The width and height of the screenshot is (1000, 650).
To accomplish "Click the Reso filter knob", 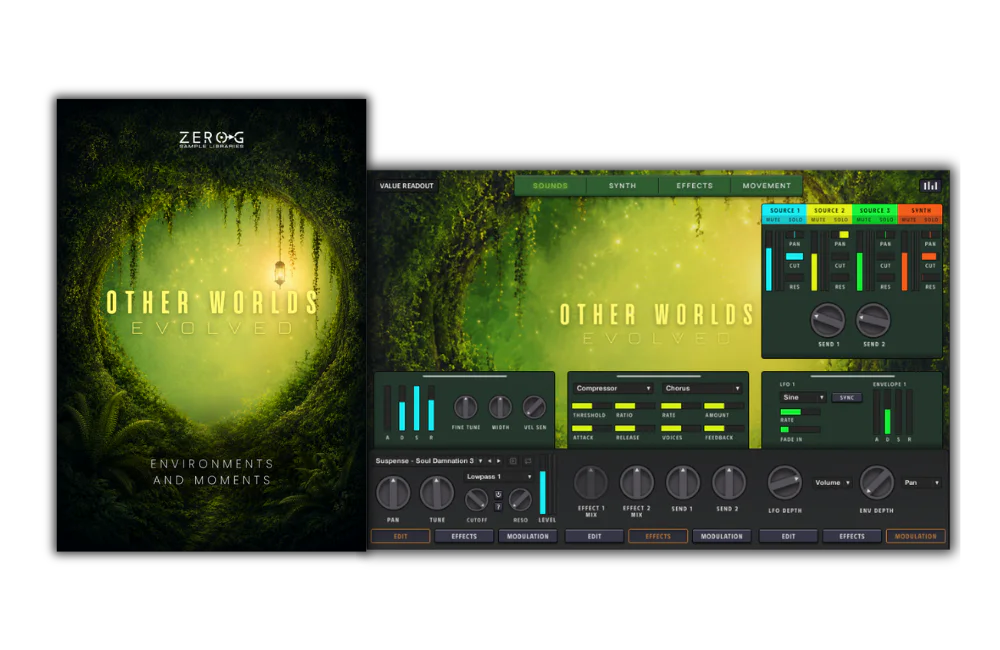I will coord(520,499).
